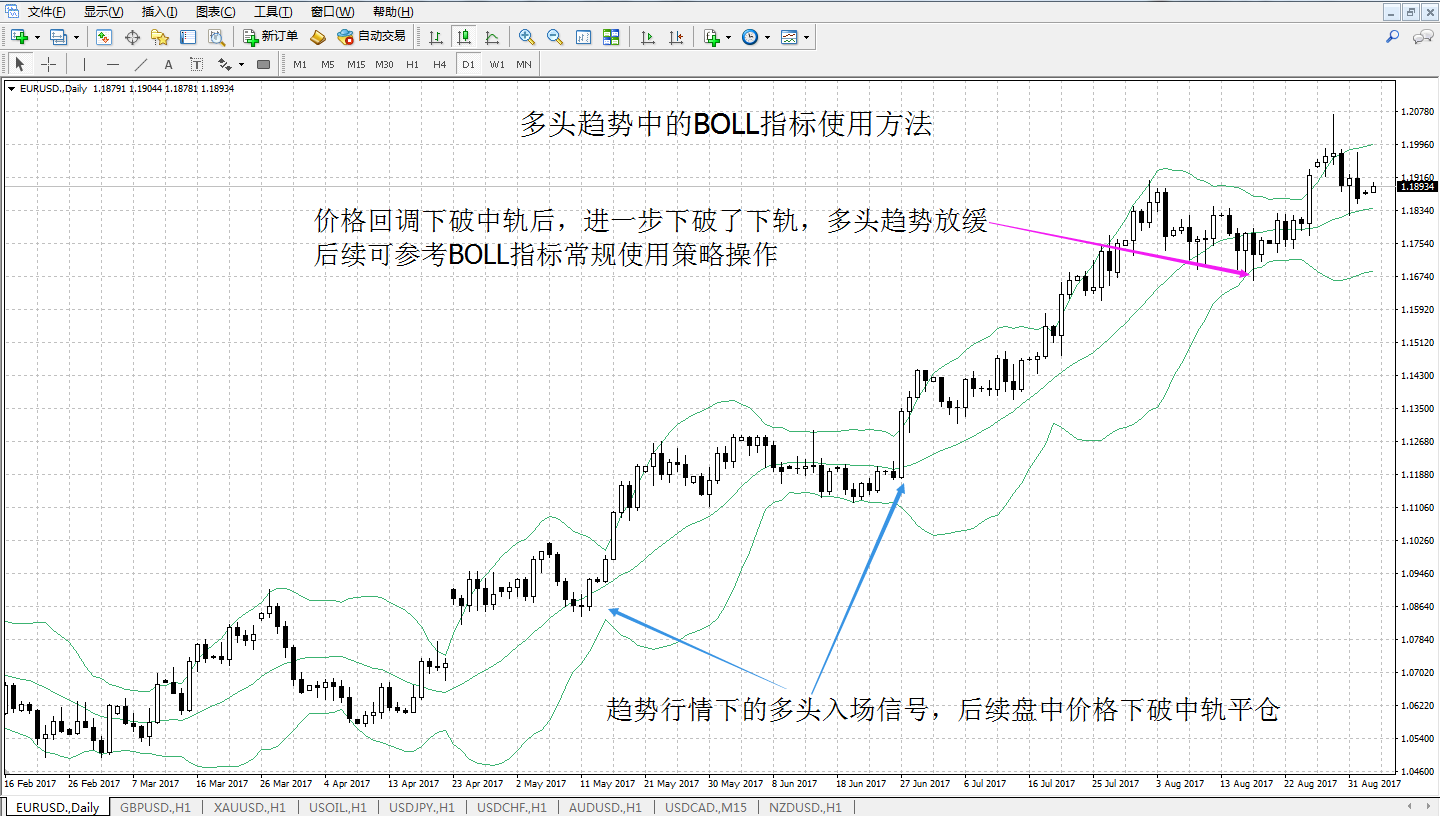Select the Vertical Line tool
Image resolution: width=1440 pixels, height=816 pixels.
[84, 64]
